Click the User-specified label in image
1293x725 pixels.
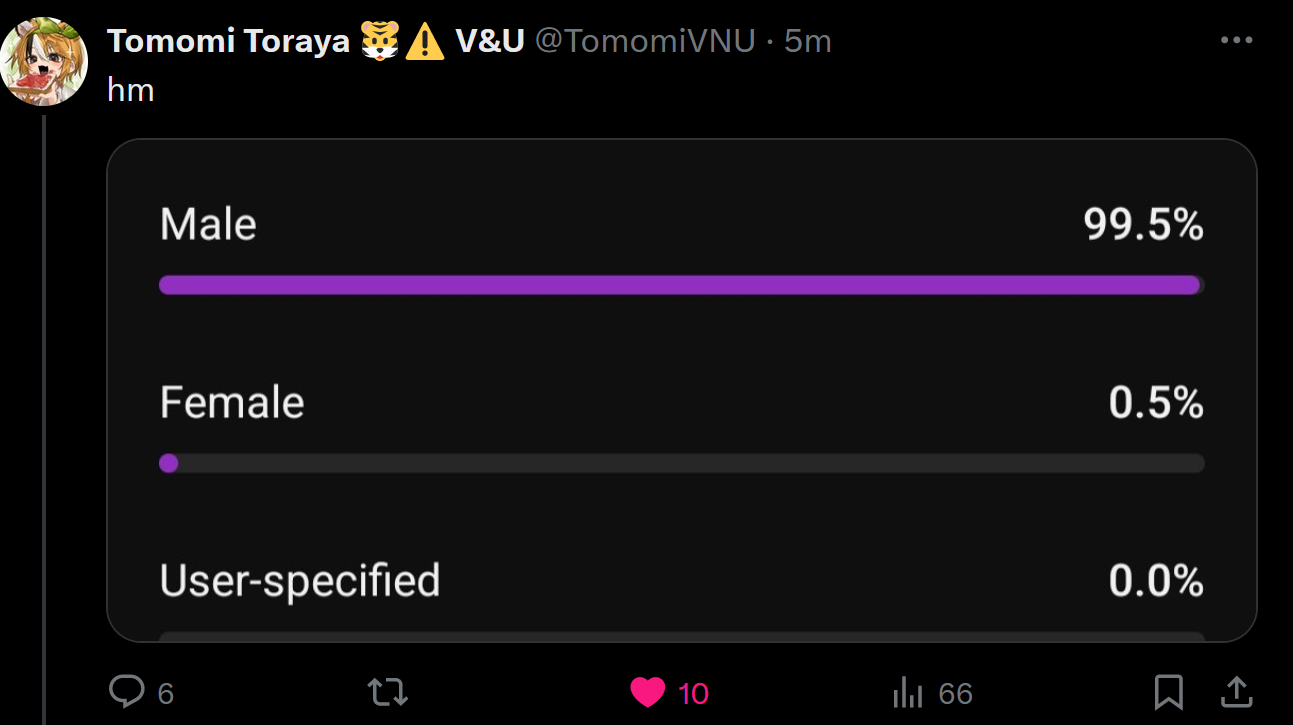point(300,580)
